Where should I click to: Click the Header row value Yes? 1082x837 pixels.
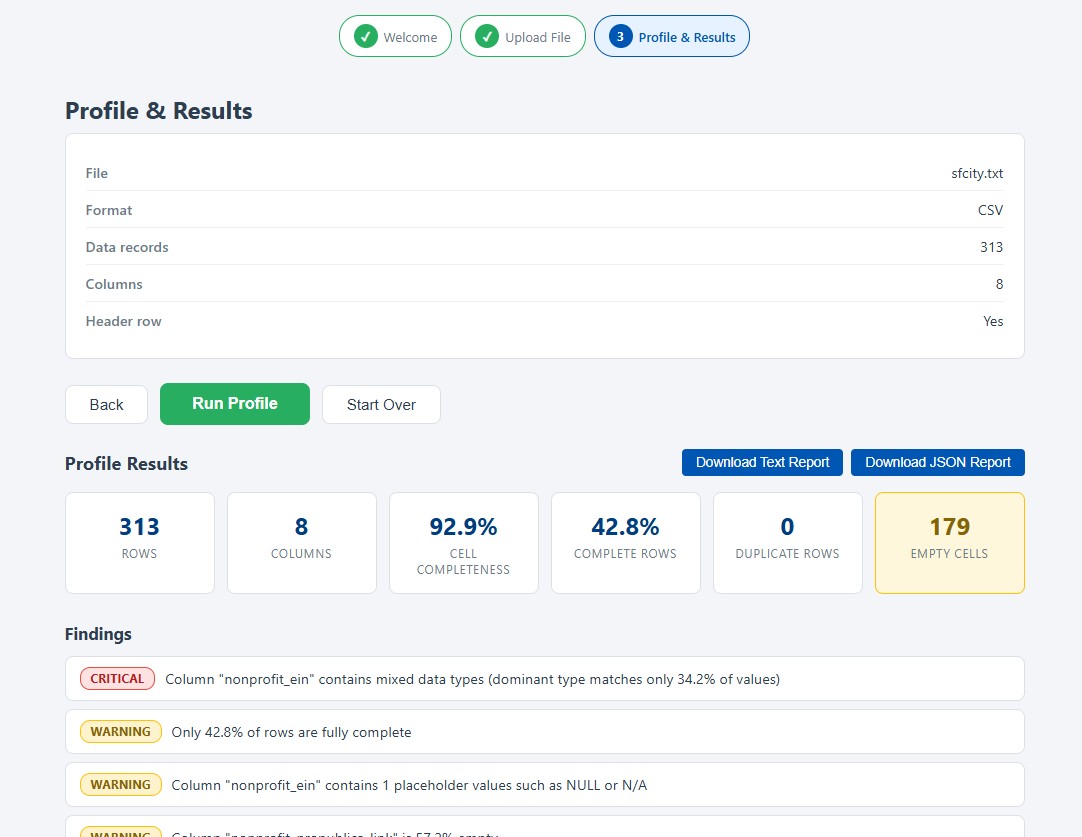click(x=993, y=321)
